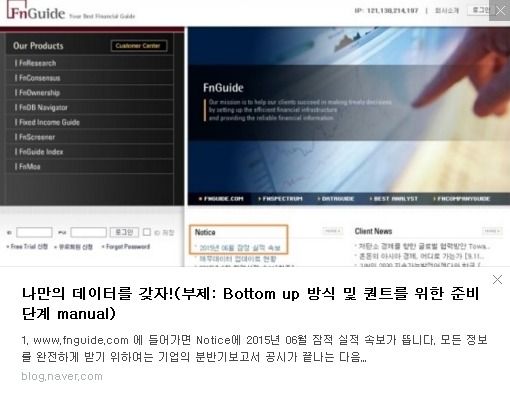
Task: Click the FNGUIDE.COM banner tab
Action: [x=221, y=199]
